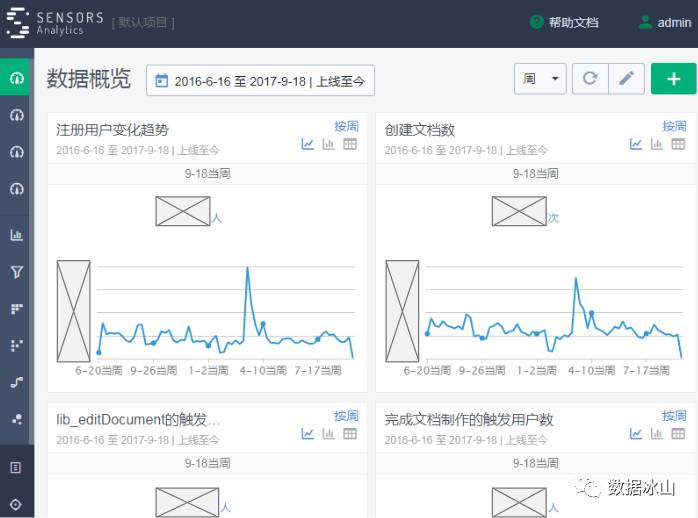
Task: Click the 注册用户变化趋势 card title
Action: (112, 130)
